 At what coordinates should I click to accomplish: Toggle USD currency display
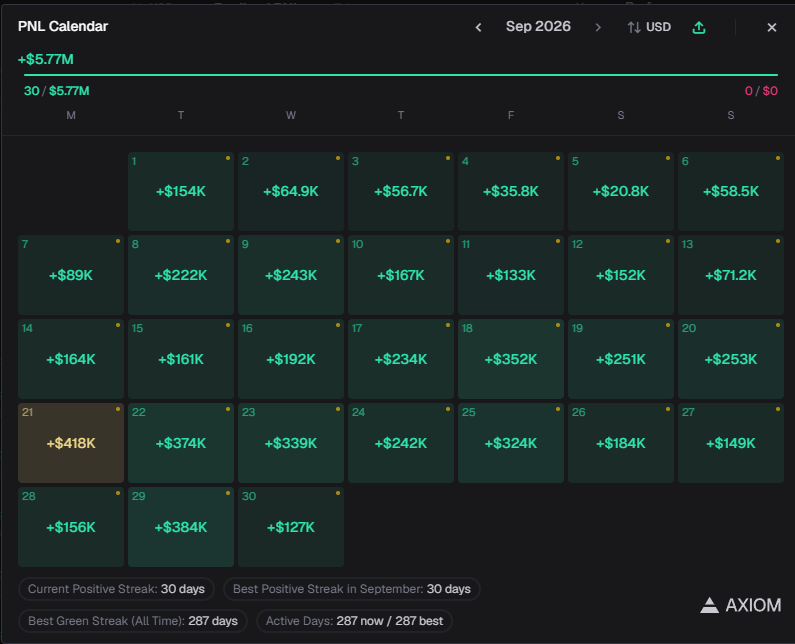pos(649,27)
